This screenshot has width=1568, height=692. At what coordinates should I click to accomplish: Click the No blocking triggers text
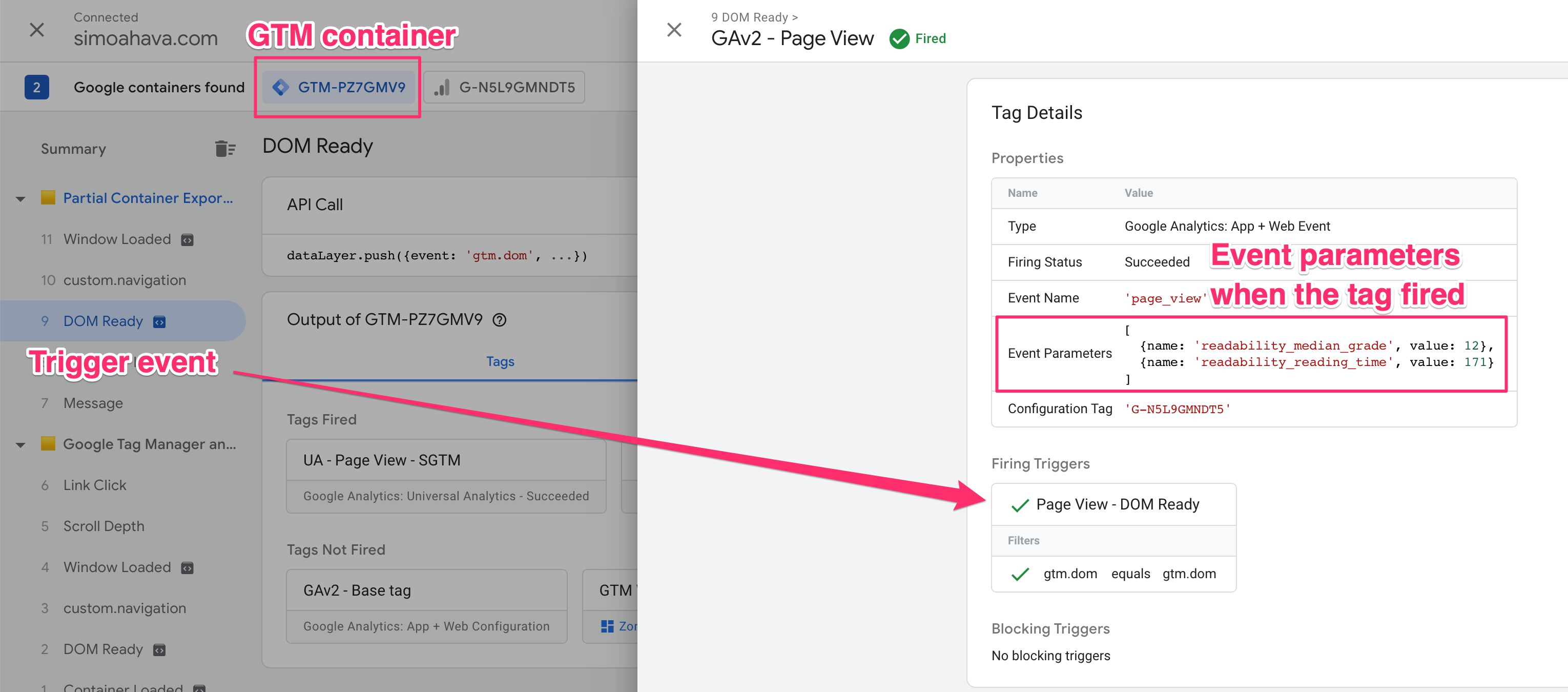tap(1050, 656)
